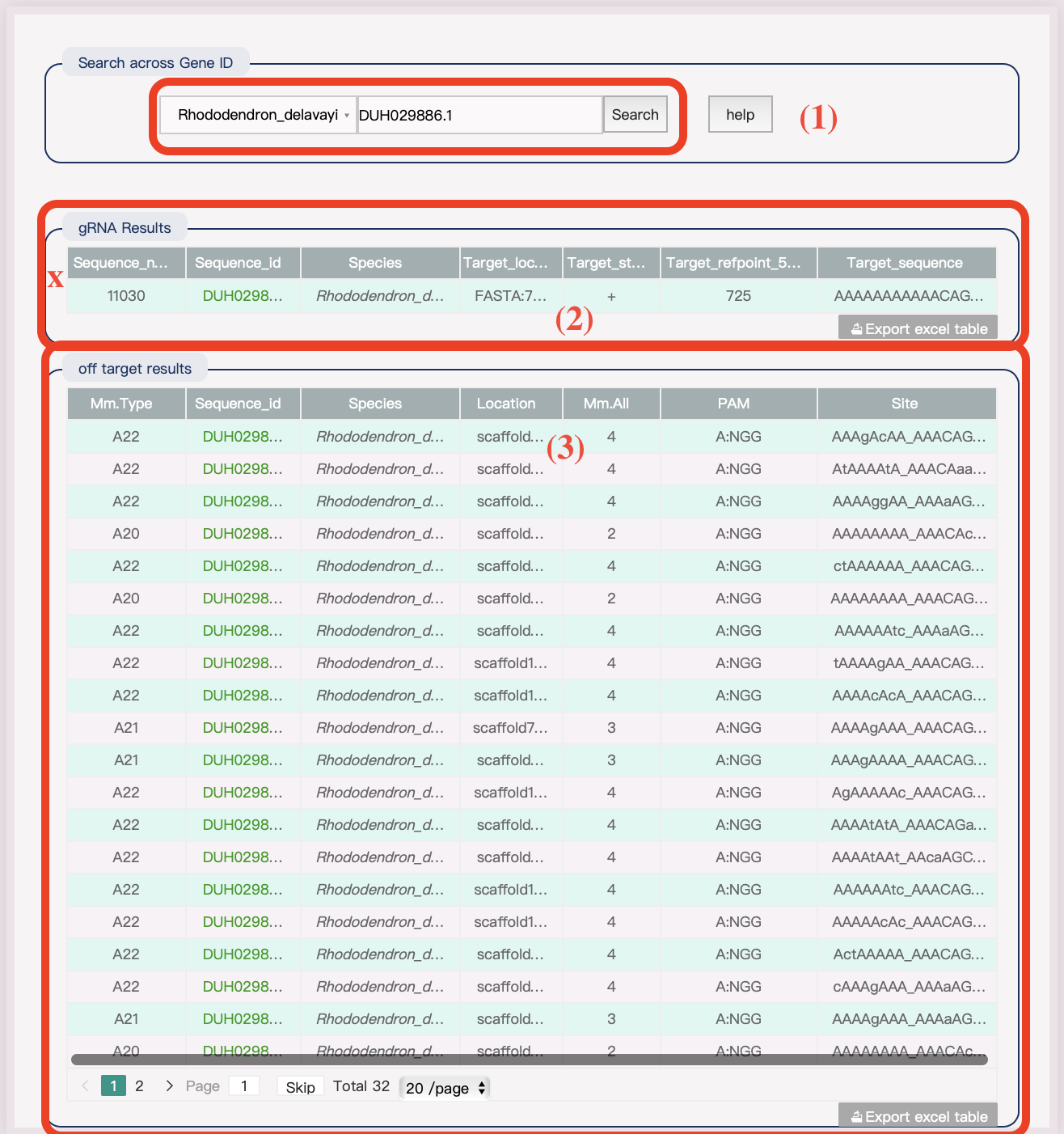Click Target_loc... column header
1064x1134 pixels.
click(x=511, y=263)
